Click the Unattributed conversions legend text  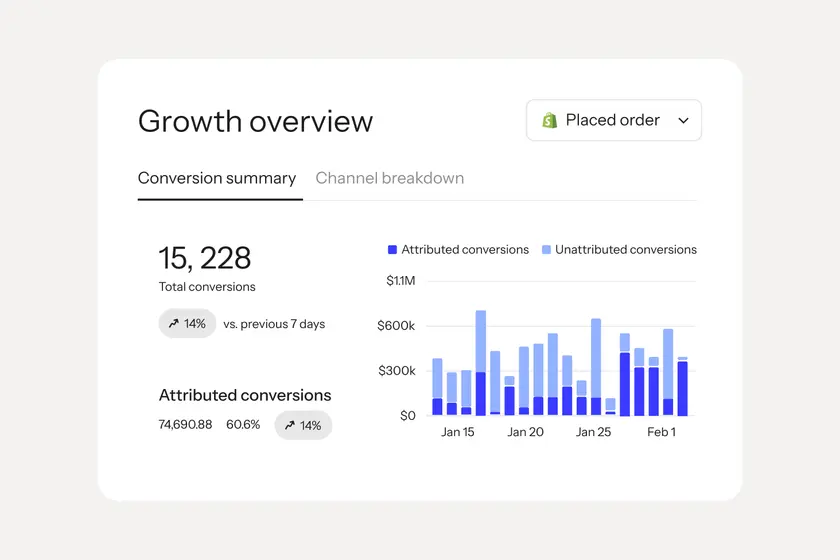click(626, 250)
